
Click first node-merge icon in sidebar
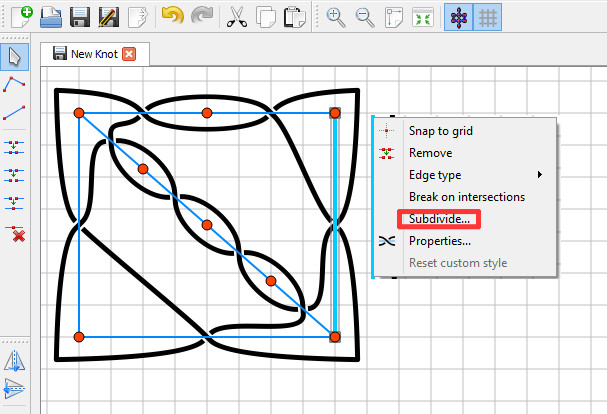click(14, 147)
